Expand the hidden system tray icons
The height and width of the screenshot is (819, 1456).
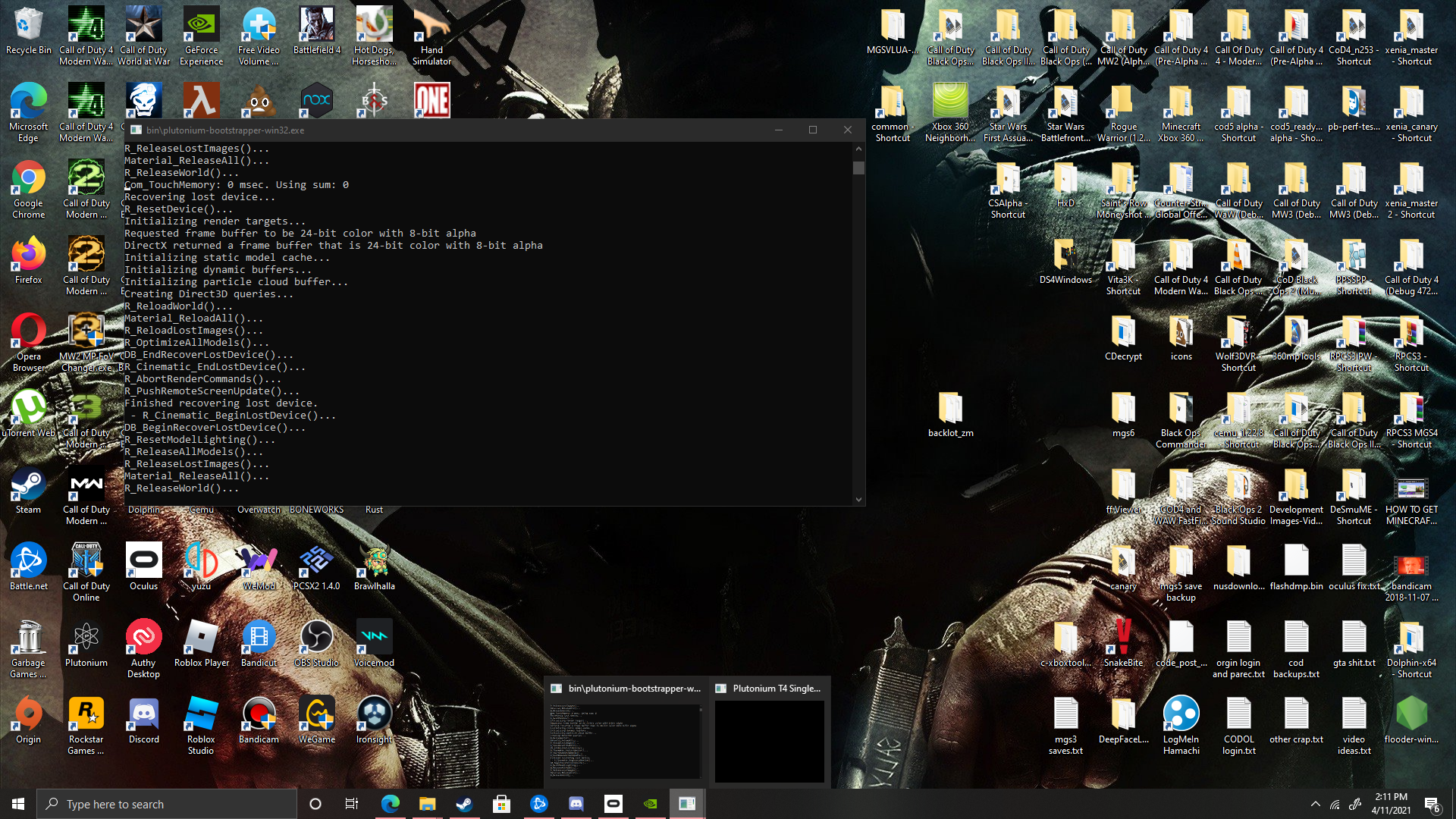click(1316, 804)
